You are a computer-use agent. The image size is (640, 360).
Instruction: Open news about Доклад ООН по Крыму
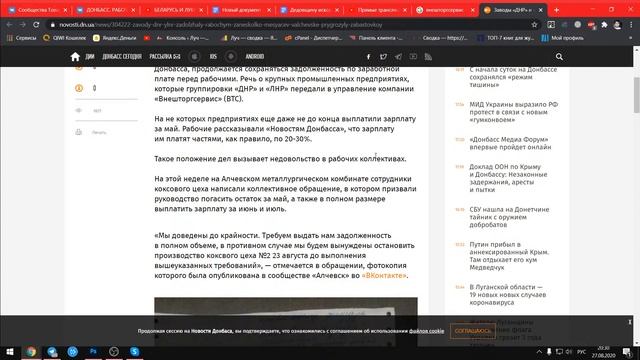508,178
